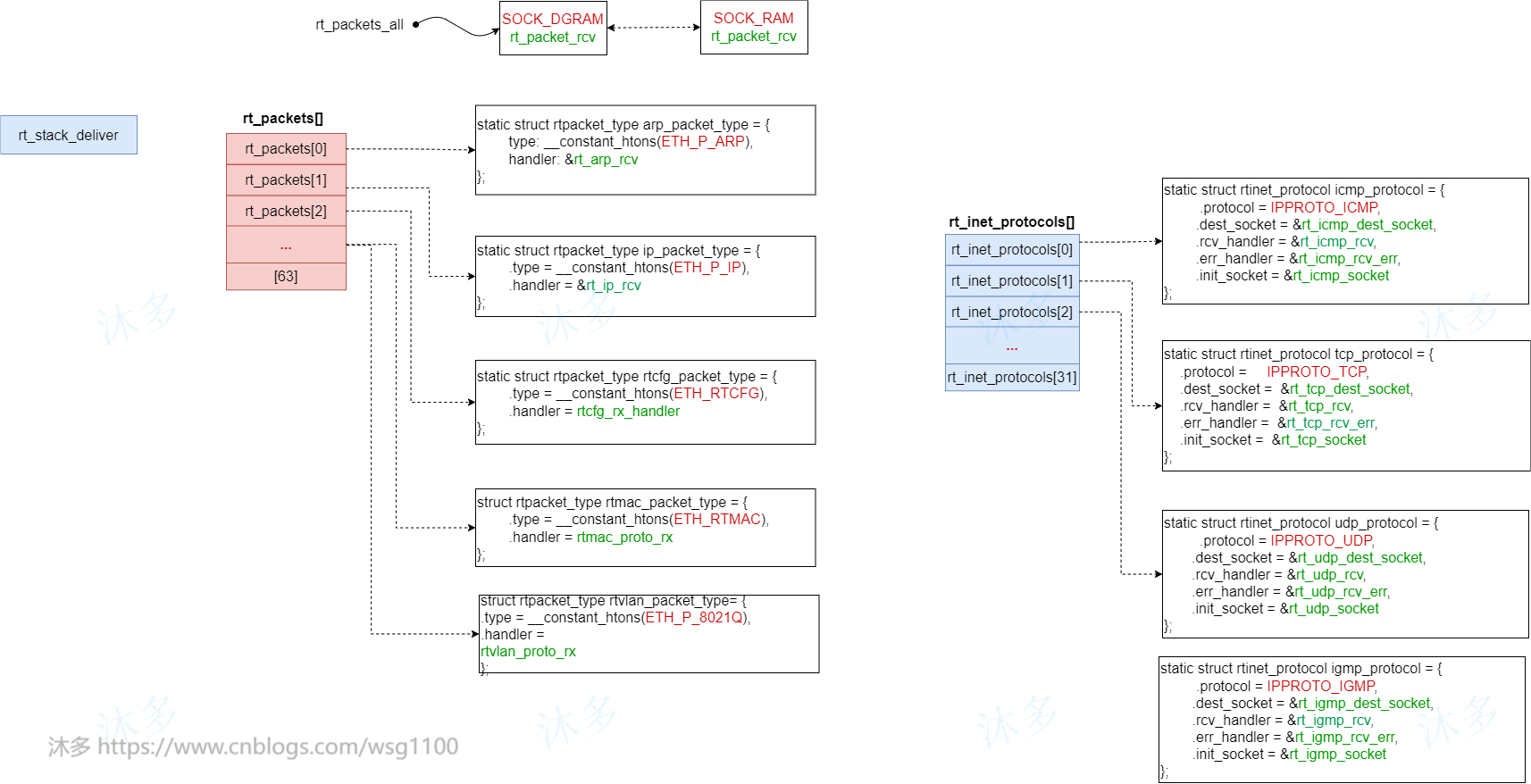
Task: Click the igmp_protocol struct box
Action: [x=1342, y=720]
